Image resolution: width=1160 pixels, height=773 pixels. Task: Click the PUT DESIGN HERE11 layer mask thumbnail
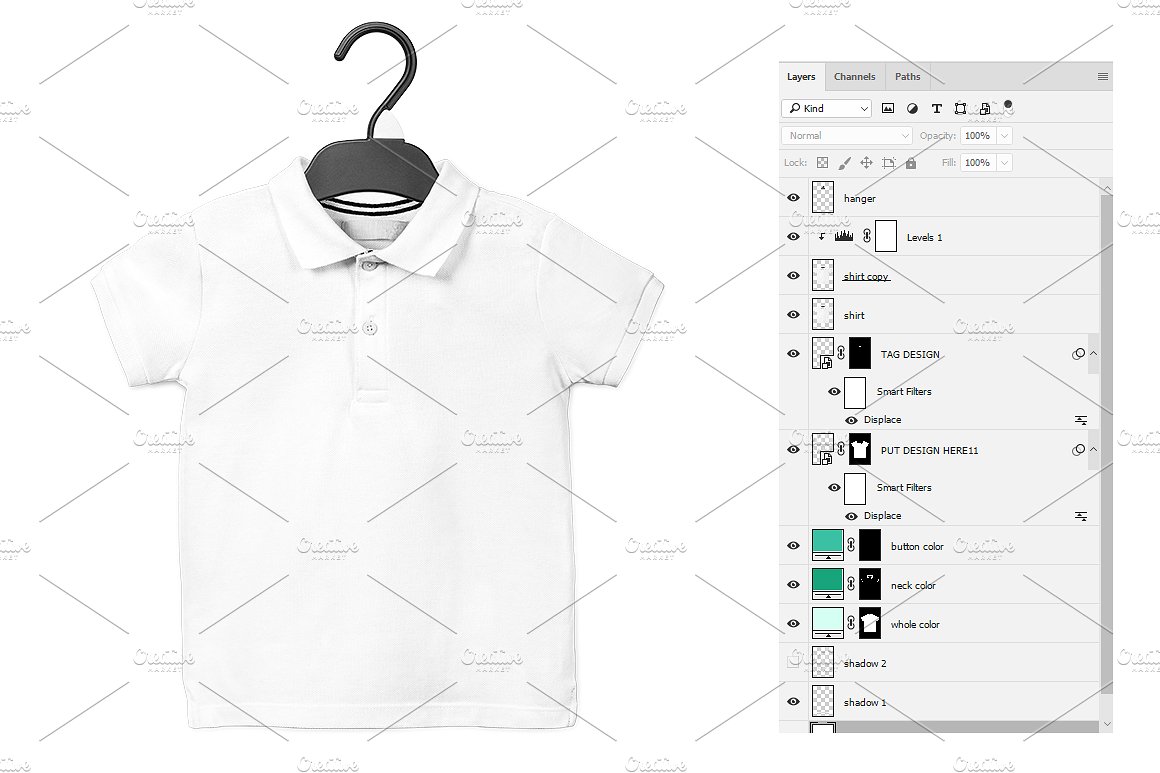point(860,449)
